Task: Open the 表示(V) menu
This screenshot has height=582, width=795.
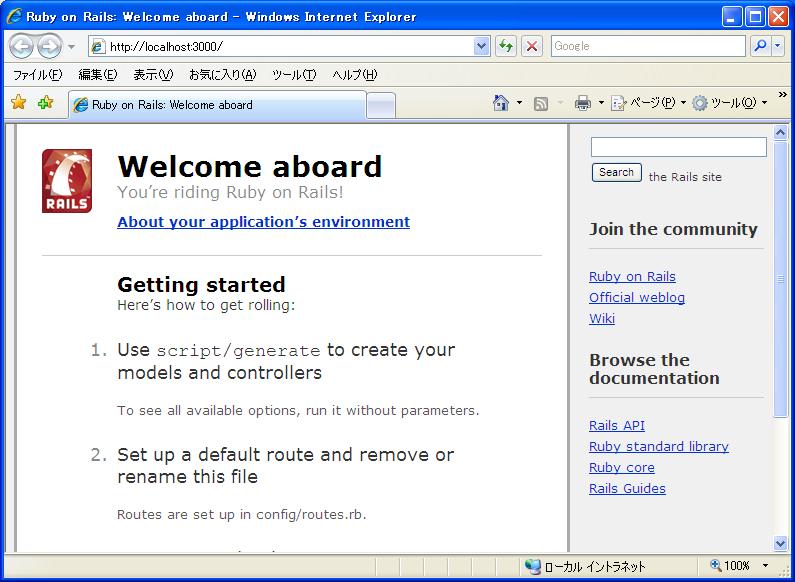Action: coord(153,75)
